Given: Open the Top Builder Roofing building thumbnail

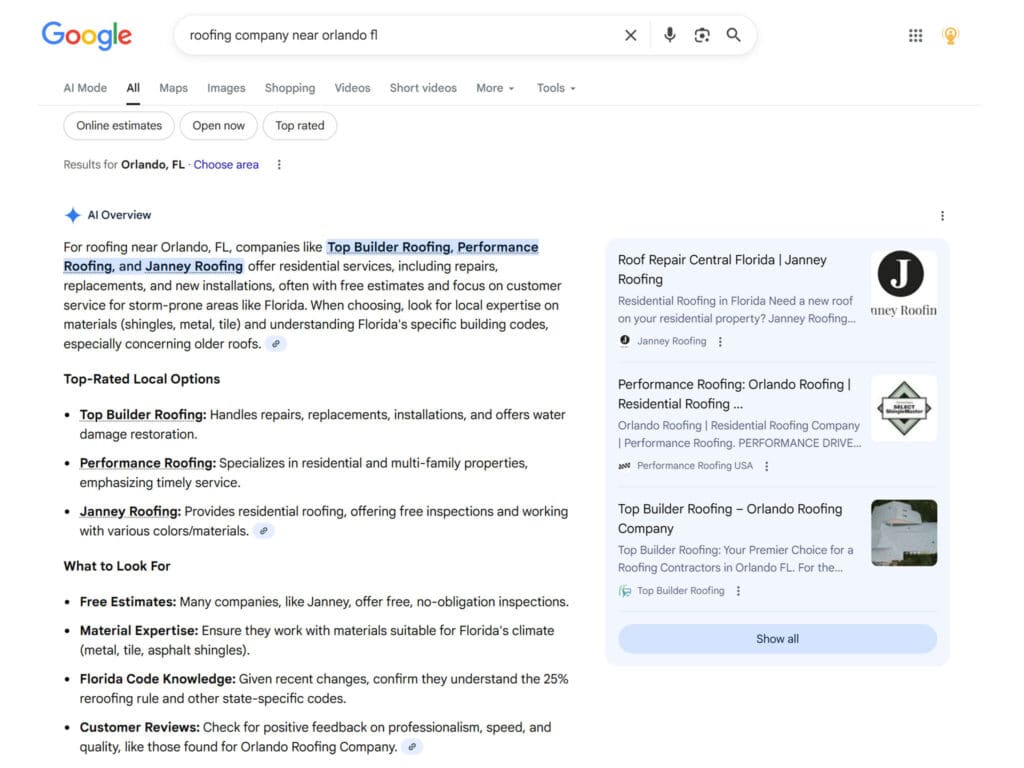Looking at the screenshot, I should tap(904, 533).
